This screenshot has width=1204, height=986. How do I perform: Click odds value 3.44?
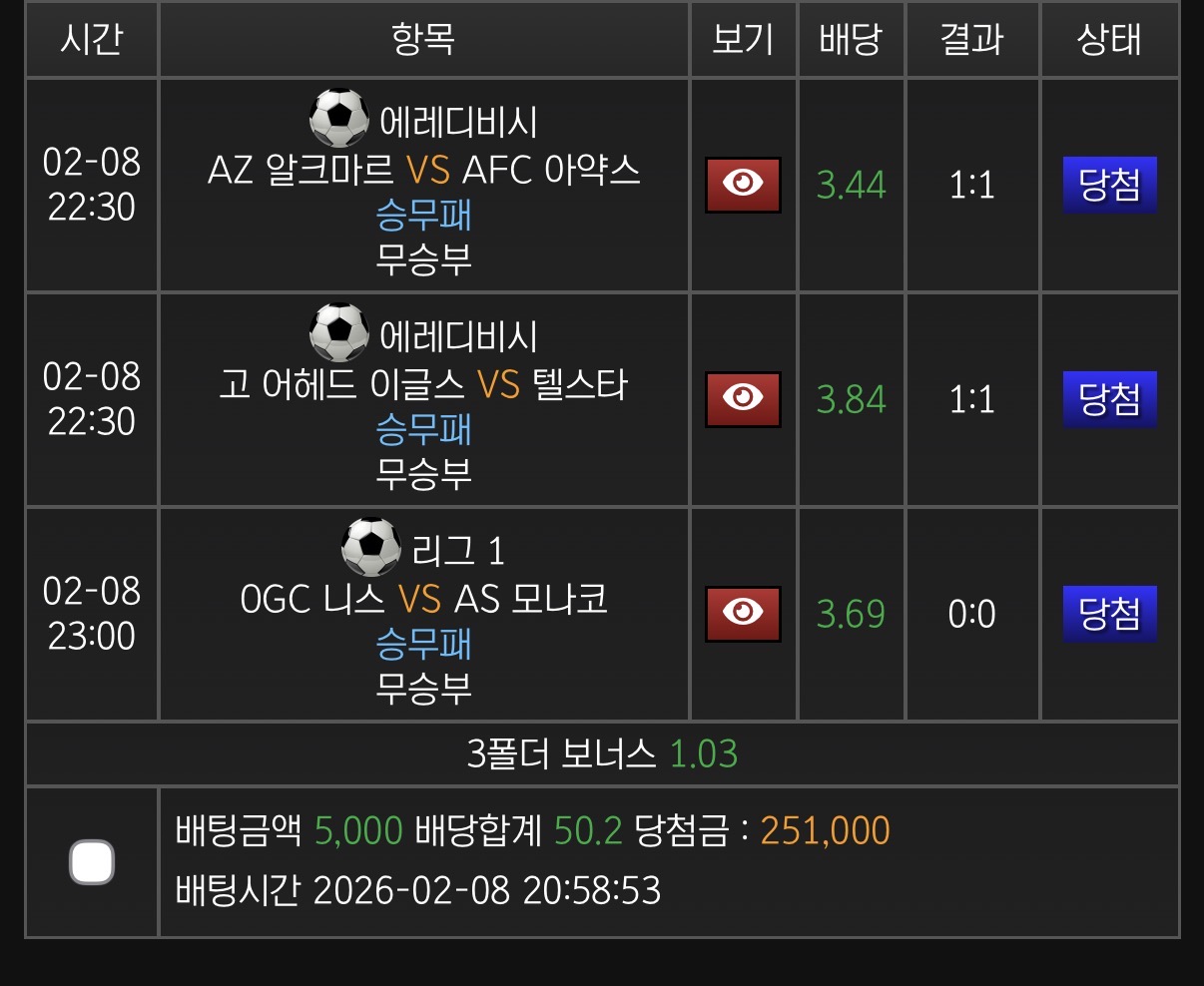coord(851,185)
